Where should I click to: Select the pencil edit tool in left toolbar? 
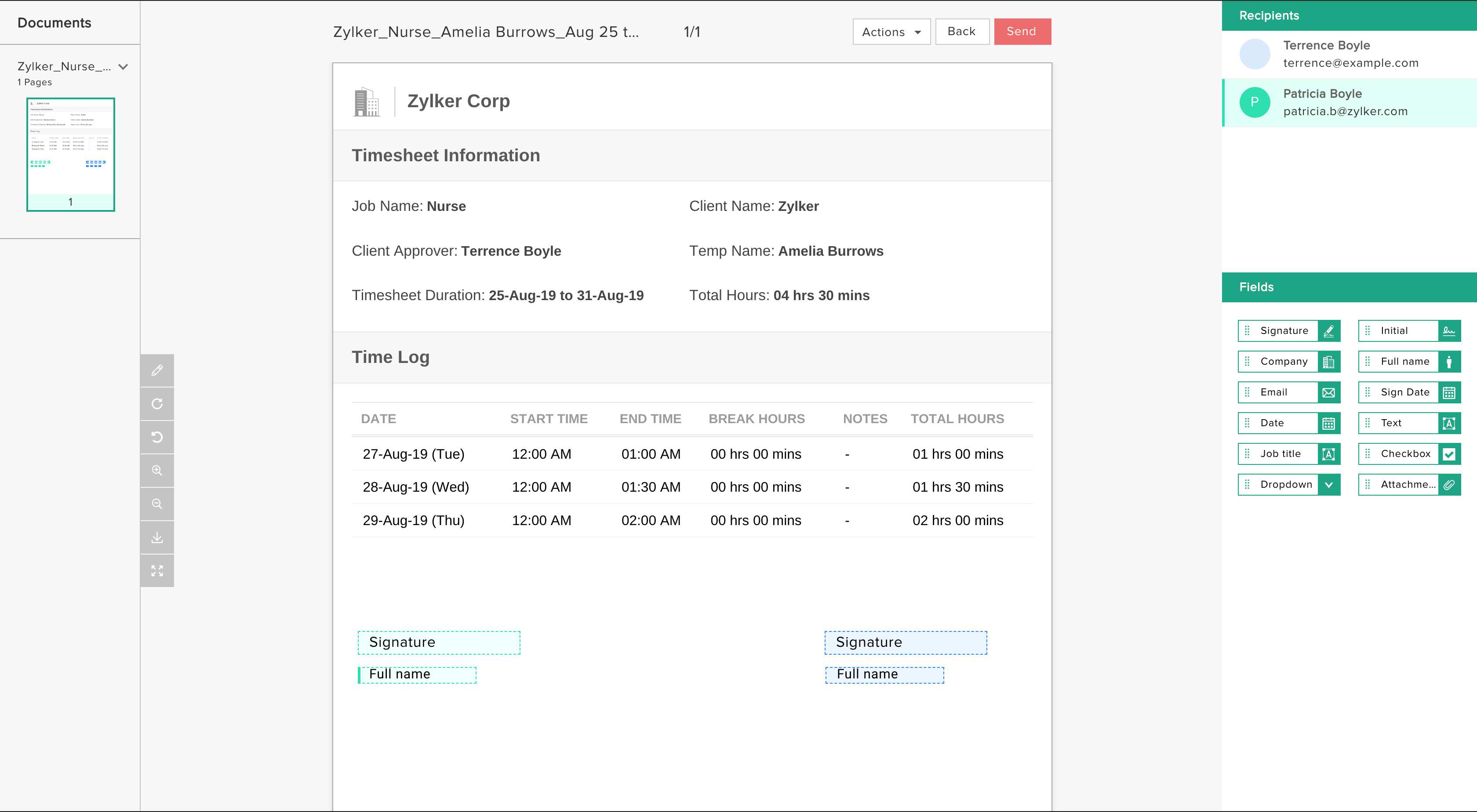point(157,370)
